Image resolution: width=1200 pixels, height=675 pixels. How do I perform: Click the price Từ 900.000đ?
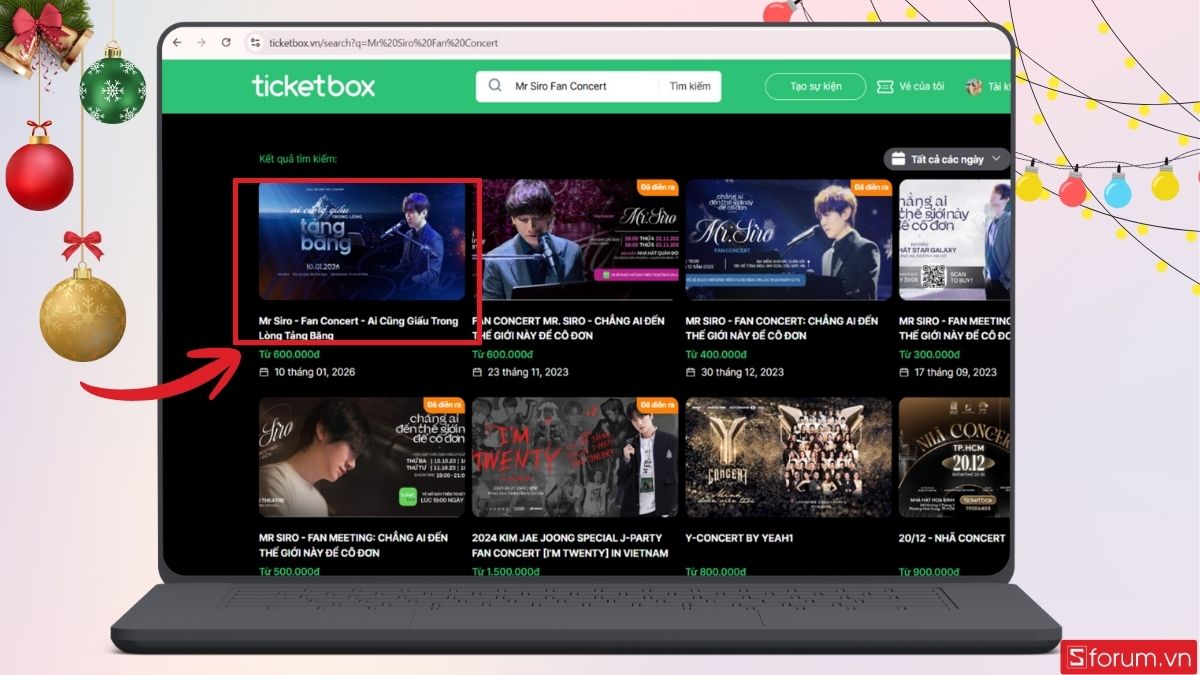[929, 572]
